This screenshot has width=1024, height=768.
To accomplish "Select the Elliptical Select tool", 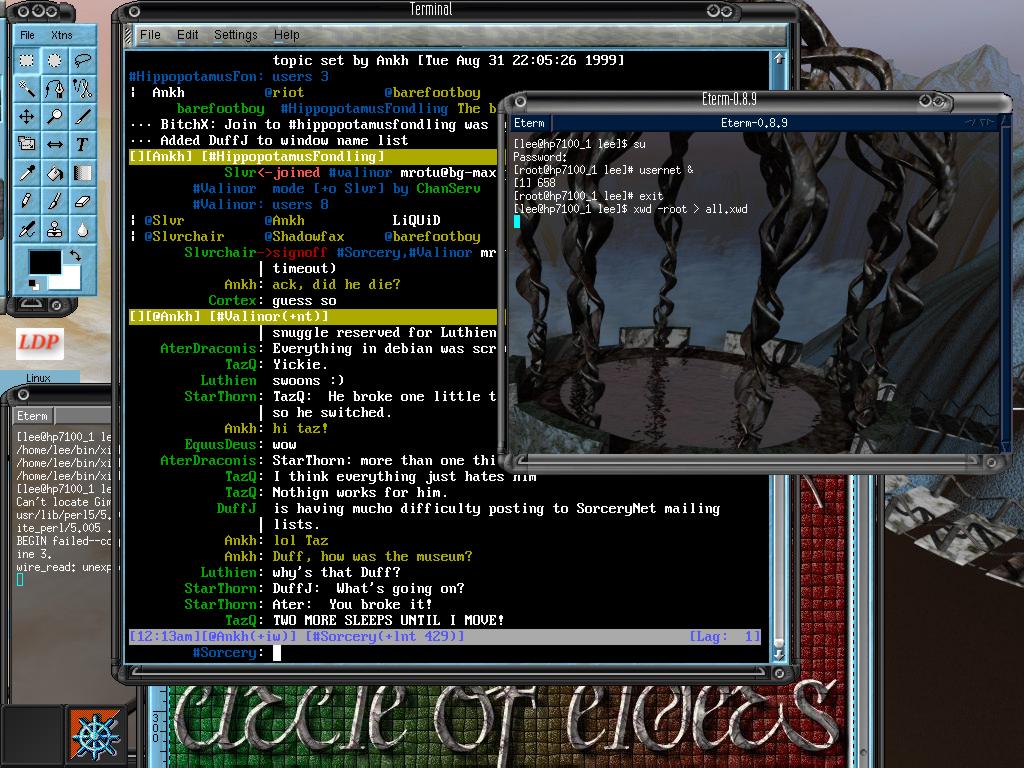I will click(55, 60).
